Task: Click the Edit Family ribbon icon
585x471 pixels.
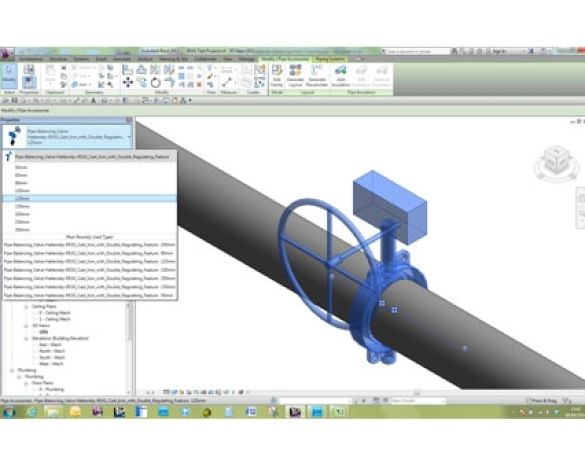Action: click(276, 76)
